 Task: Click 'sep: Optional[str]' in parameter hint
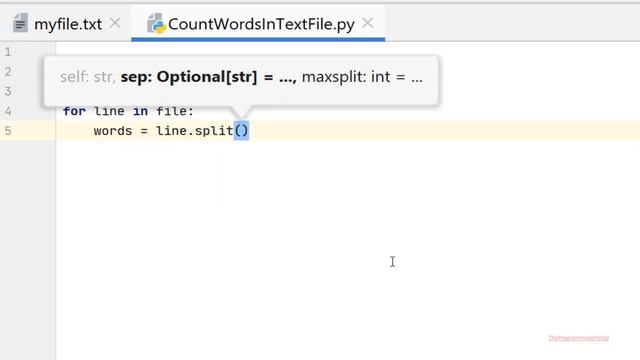tap(189, 77)
